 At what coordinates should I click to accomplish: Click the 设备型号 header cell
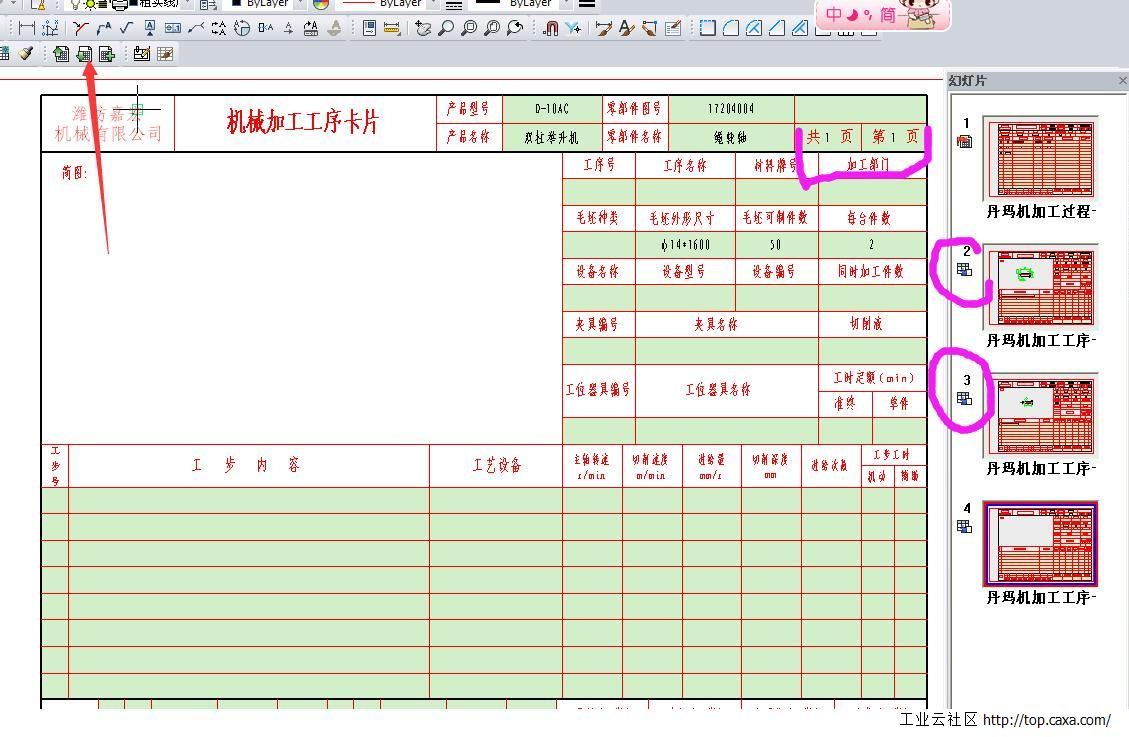683,271
